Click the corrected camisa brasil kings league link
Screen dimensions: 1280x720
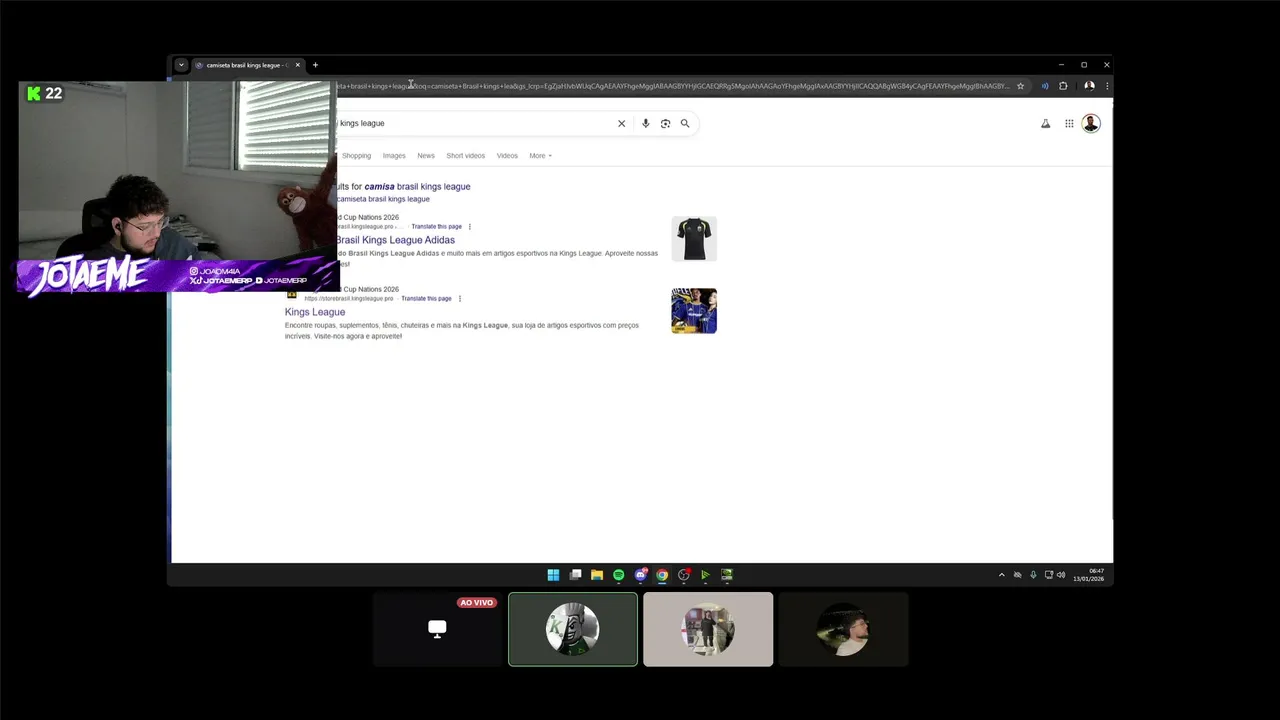point(417,186)
